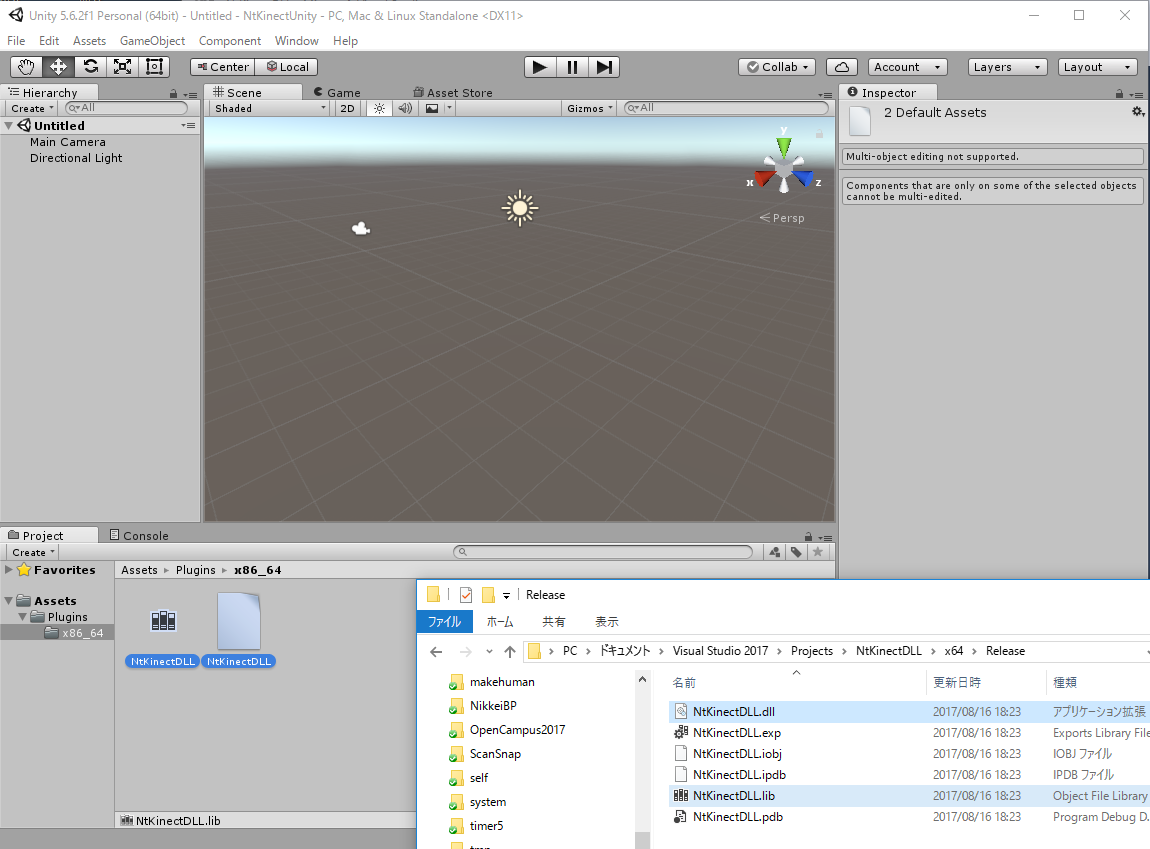
Task: Select NtKinectDLL.pdb in file explorer
Action: click(737, 817)
